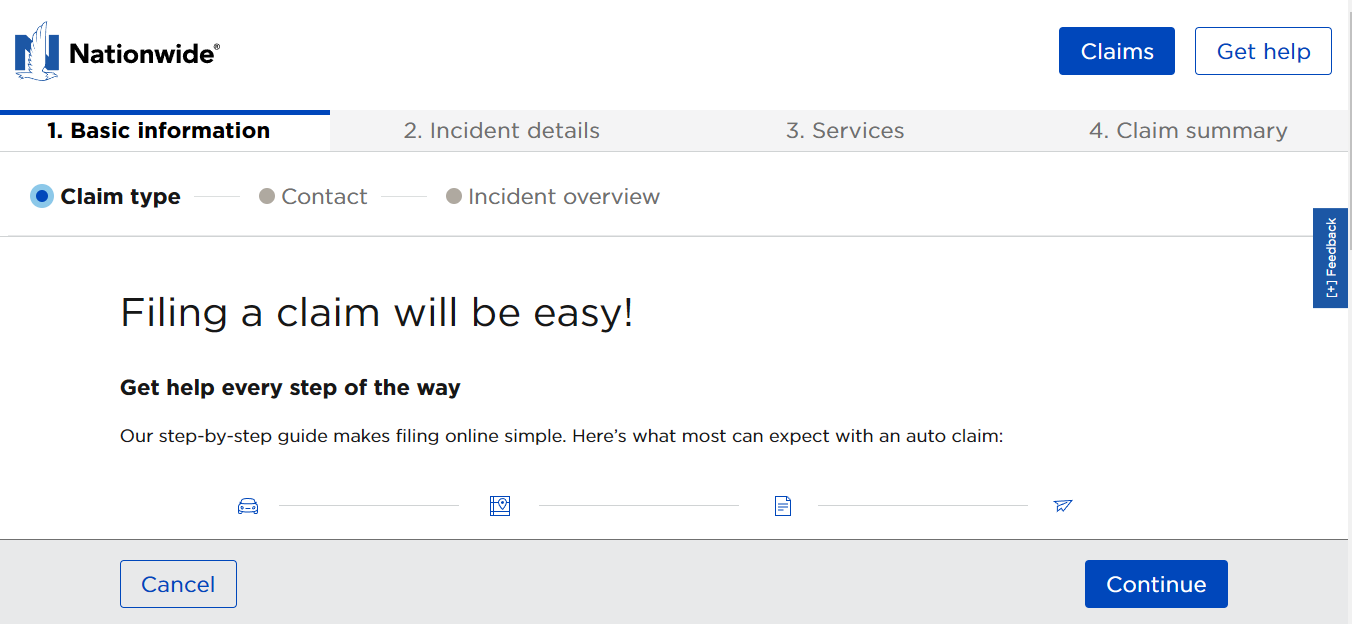Click the Nationwide eagle logo
Viewport: 1352px width, 624px height.
(x=37, y=51)
